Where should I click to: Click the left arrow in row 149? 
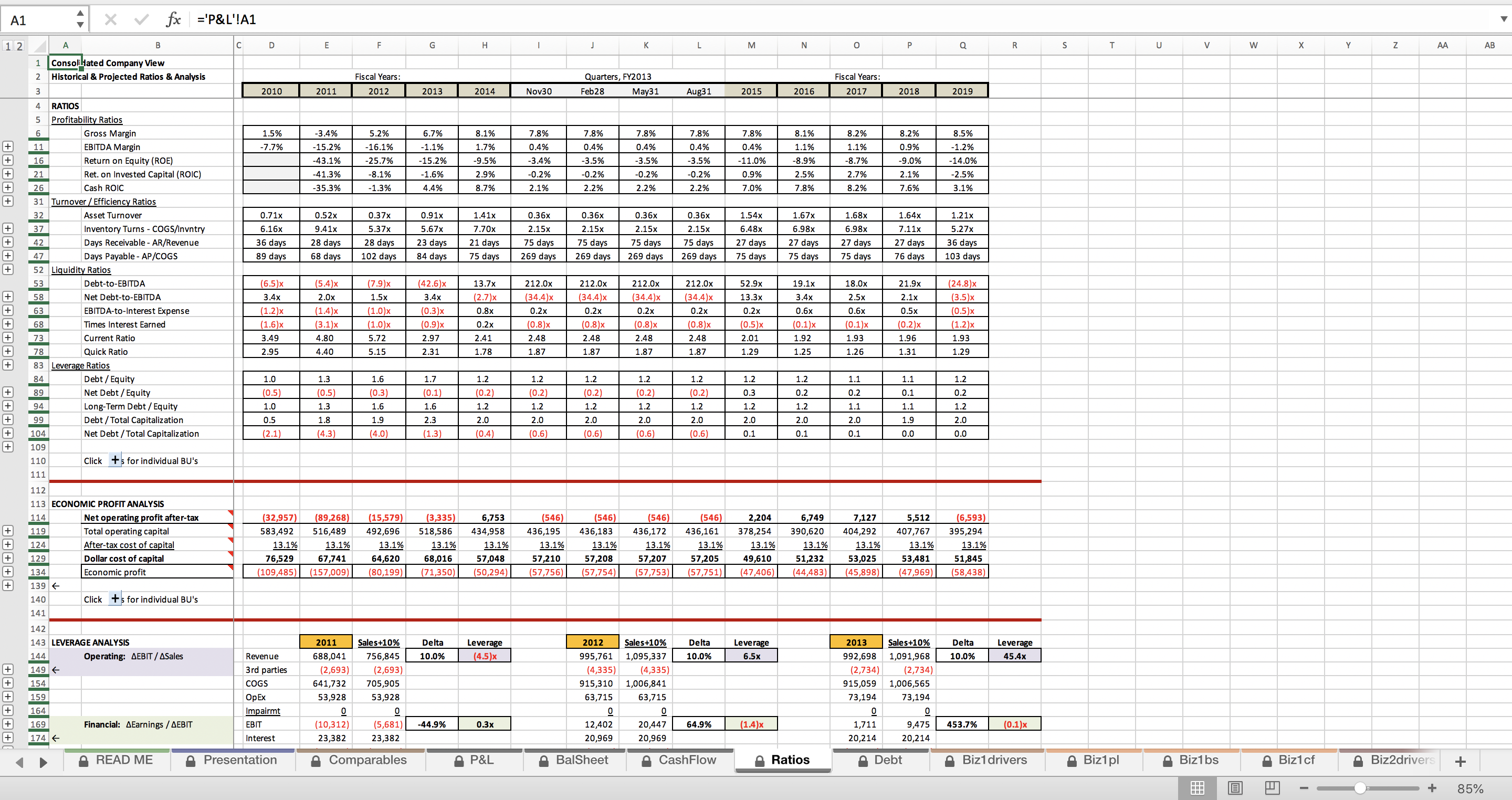click(56, 670)
